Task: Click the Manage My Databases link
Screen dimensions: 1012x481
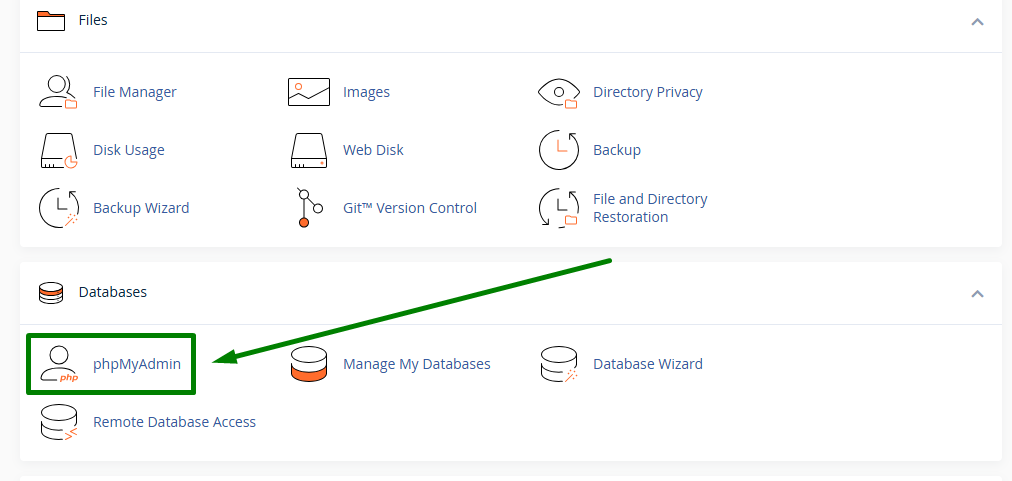Action: (x=416, y=364)
